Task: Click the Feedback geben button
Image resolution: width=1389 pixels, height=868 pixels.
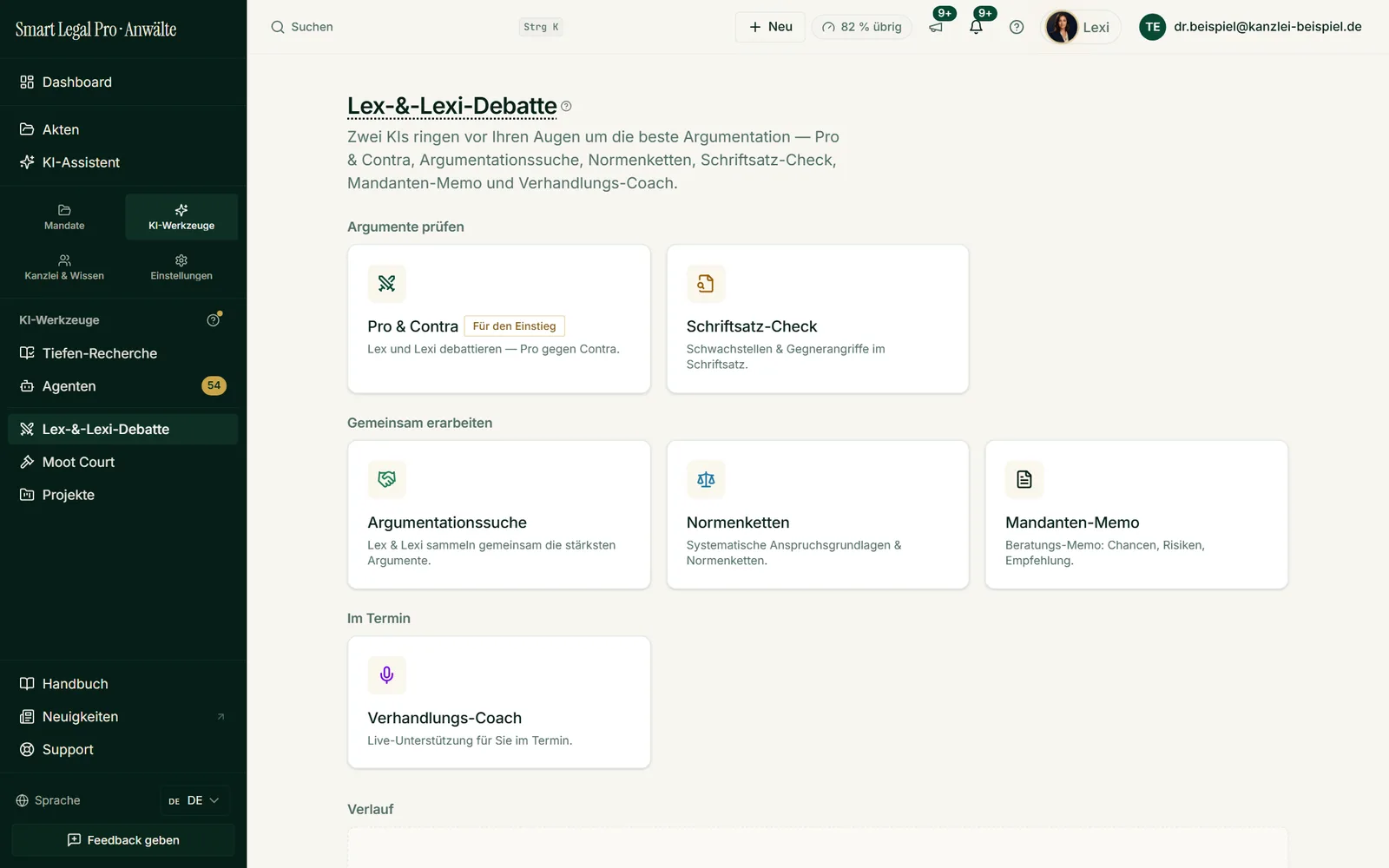Action: tap(123, 840)
